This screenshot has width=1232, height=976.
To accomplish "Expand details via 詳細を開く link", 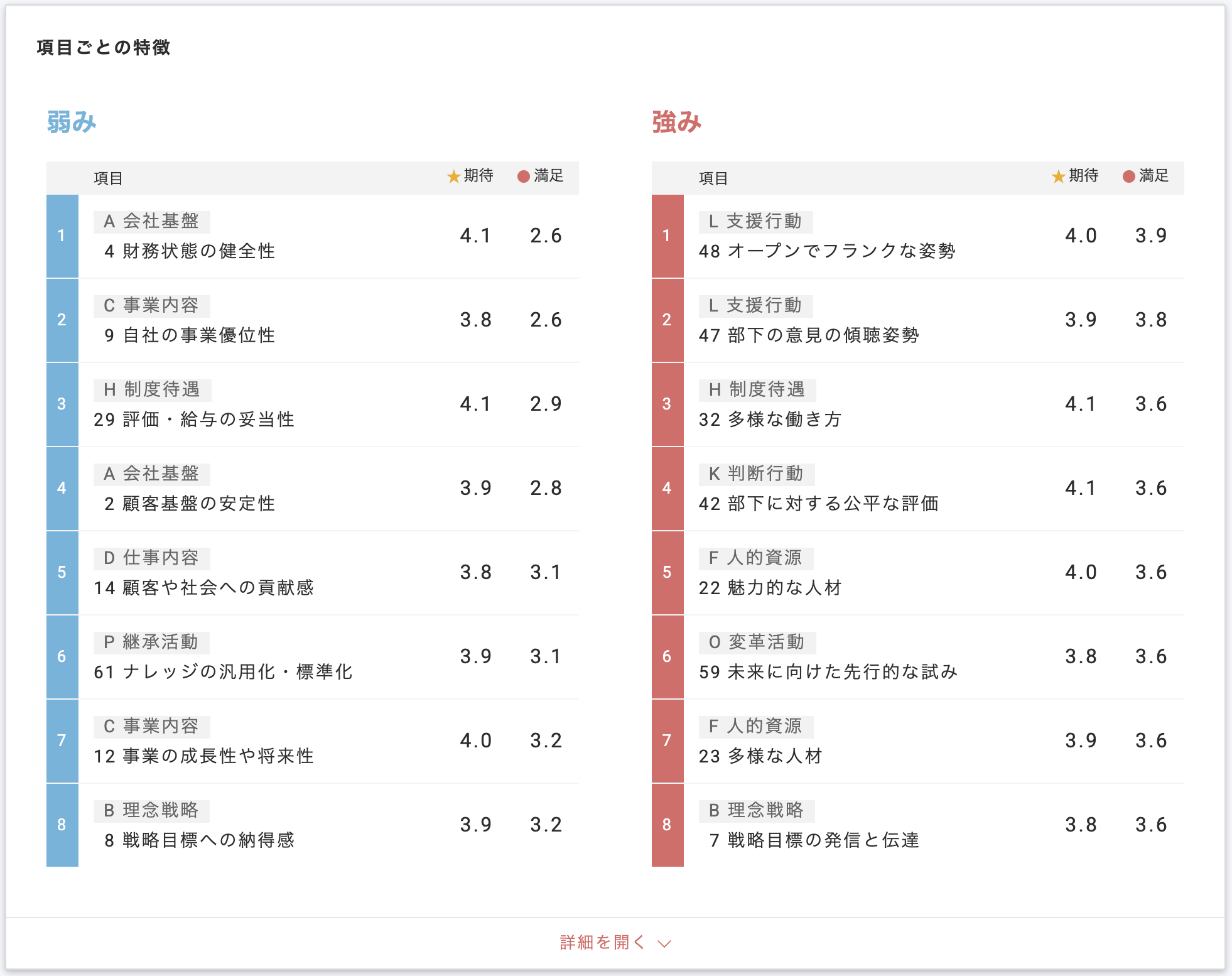I will pos(602,943).
